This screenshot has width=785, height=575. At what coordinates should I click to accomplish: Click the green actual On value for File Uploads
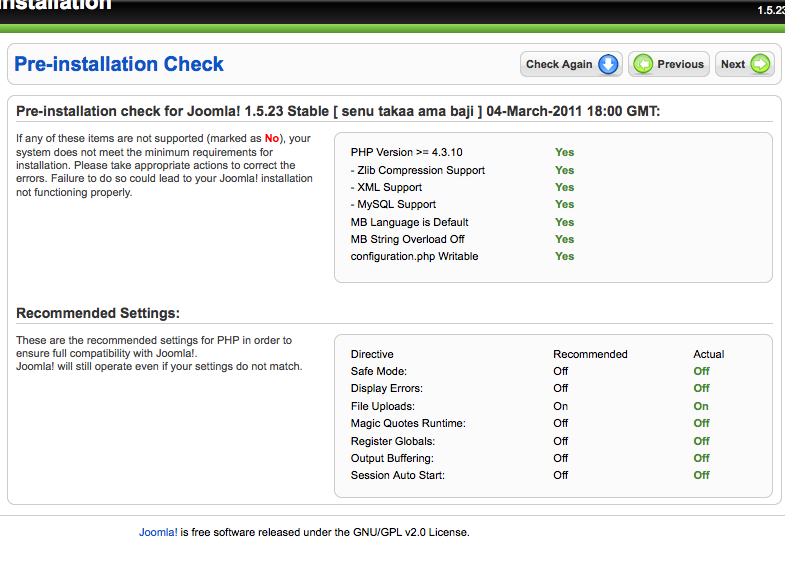701,406
